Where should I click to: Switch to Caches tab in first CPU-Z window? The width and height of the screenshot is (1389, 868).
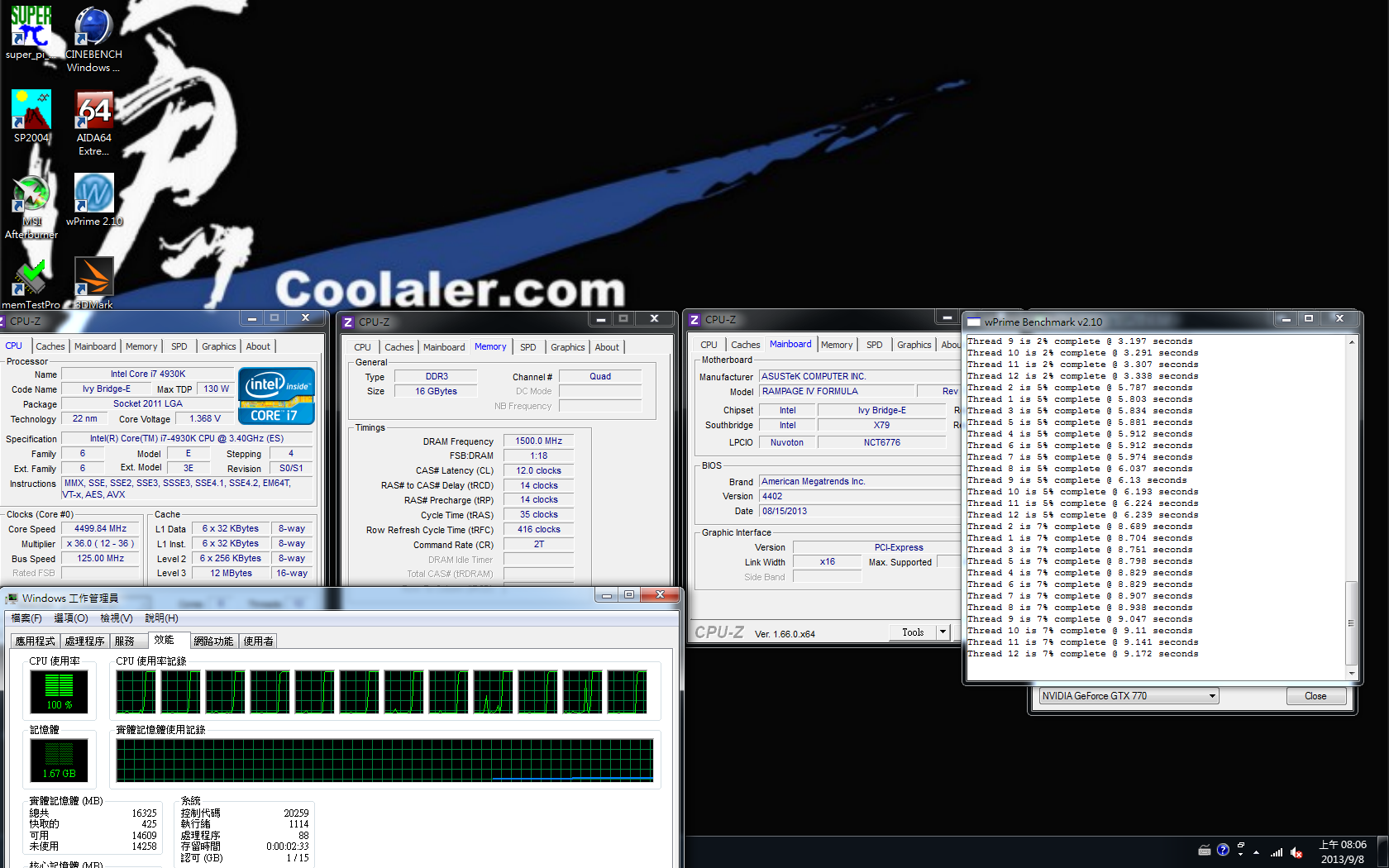(50, 346)
